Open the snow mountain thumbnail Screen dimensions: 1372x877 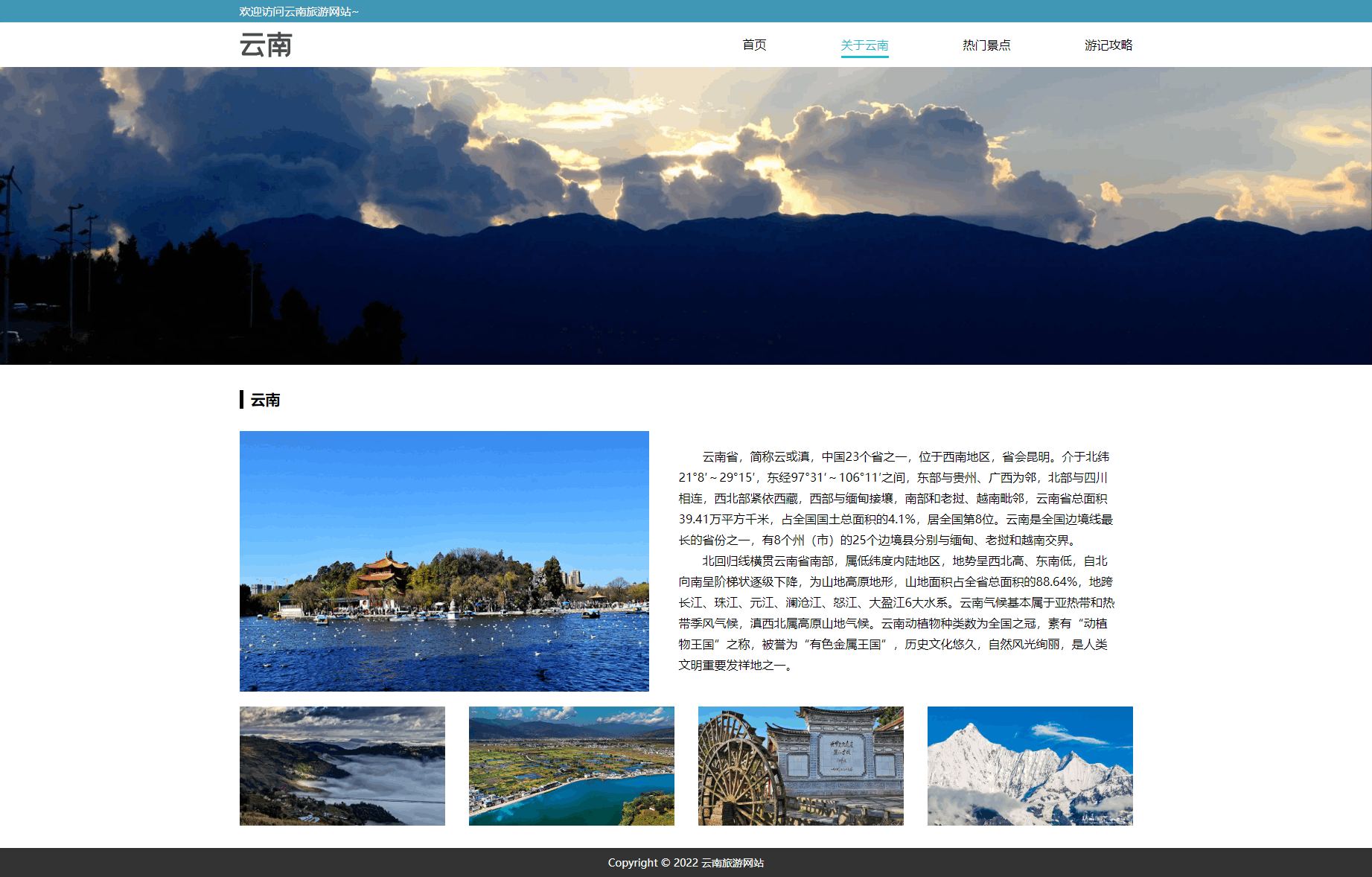point(1030,766)
